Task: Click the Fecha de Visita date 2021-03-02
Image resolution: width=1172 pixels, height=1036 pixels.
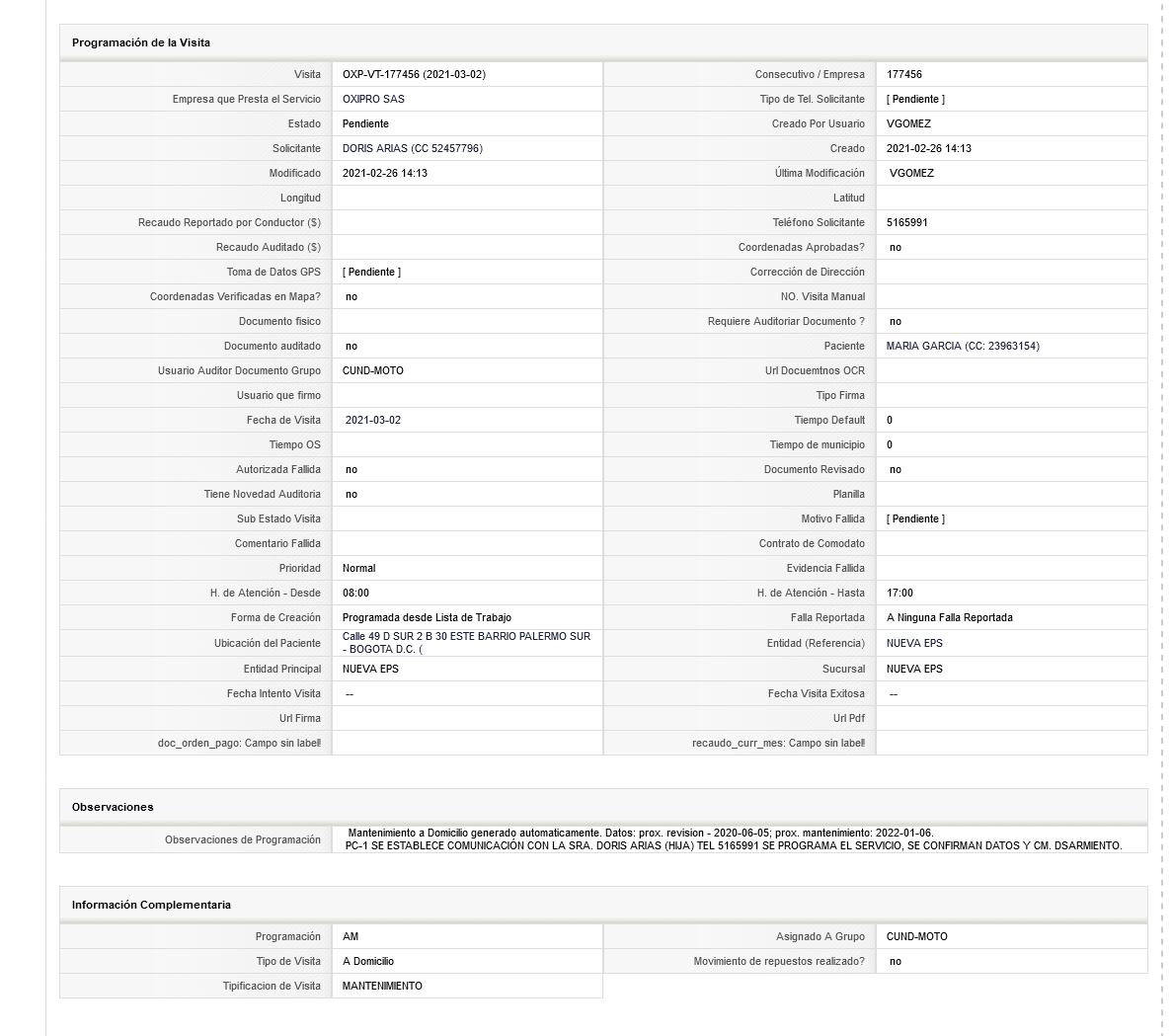Action: pyautogui.click(x=373, y=420)
